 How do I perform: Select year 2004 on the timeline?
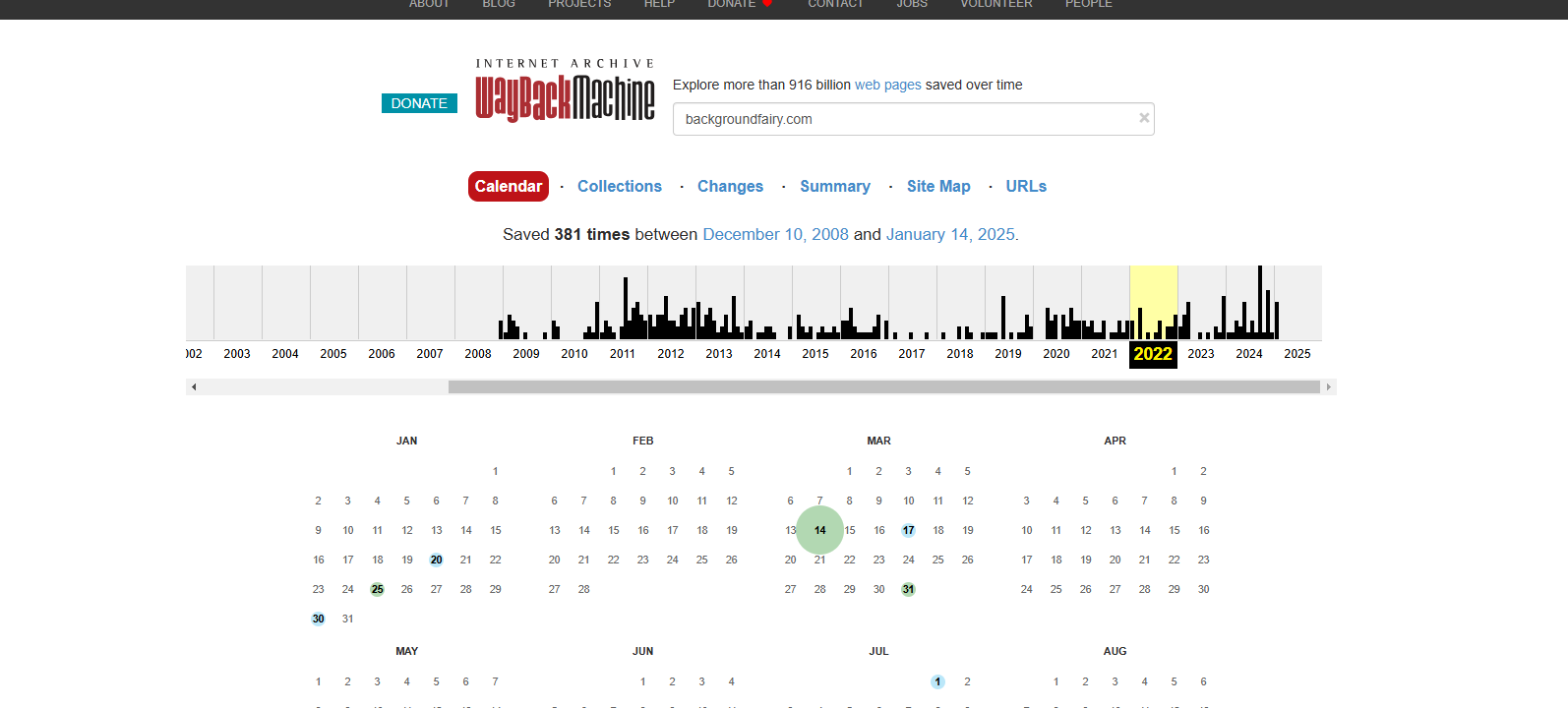tap(285, 354)
